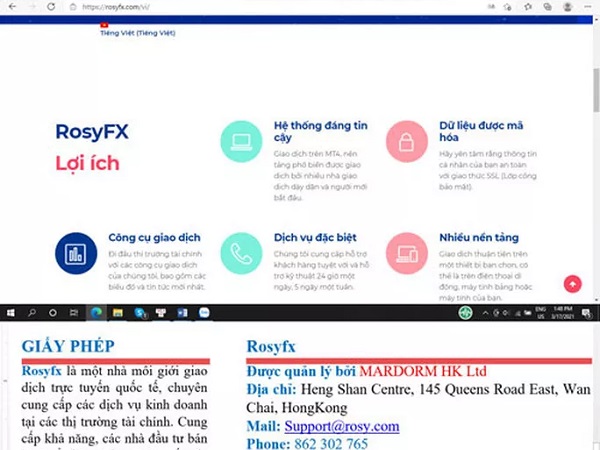Image resolution: width=600 pixels, height=450 pixels.
Task: Open Skype from the taskbar
Action: 140,313
